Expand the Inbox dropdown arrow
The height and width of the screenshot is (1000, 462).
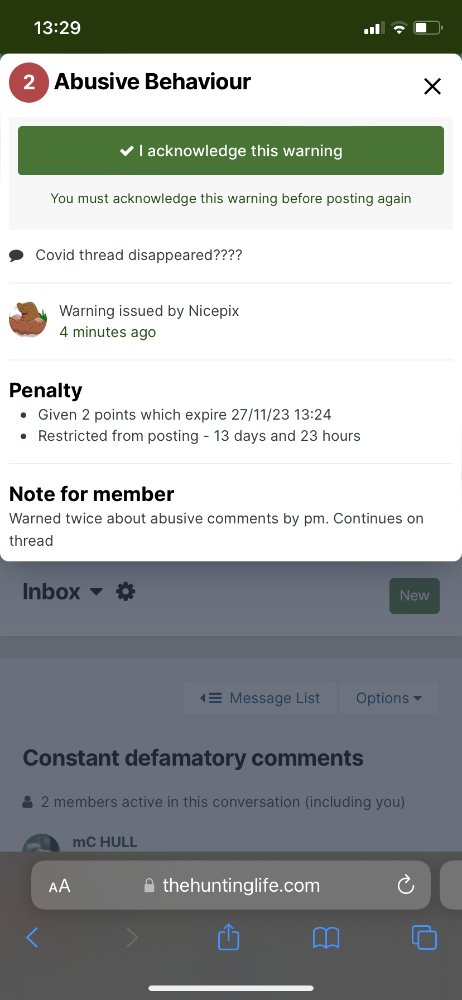[x=96, y=592]
